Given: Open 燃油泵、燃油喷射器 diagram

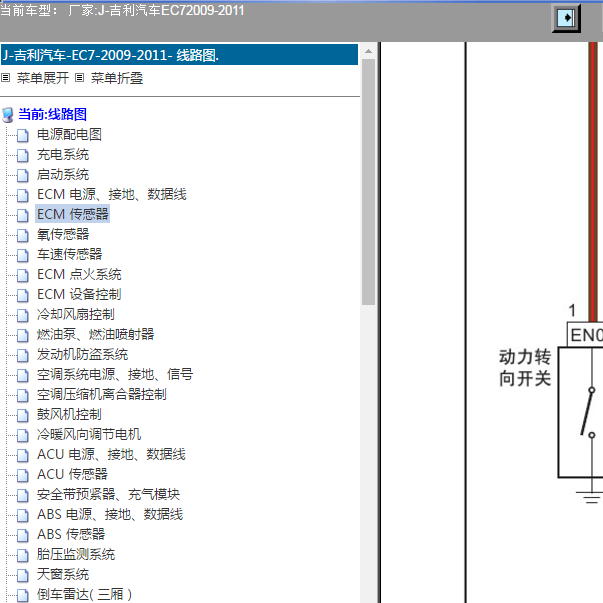Looking at the screenshot, I should (x=95, y=335).
